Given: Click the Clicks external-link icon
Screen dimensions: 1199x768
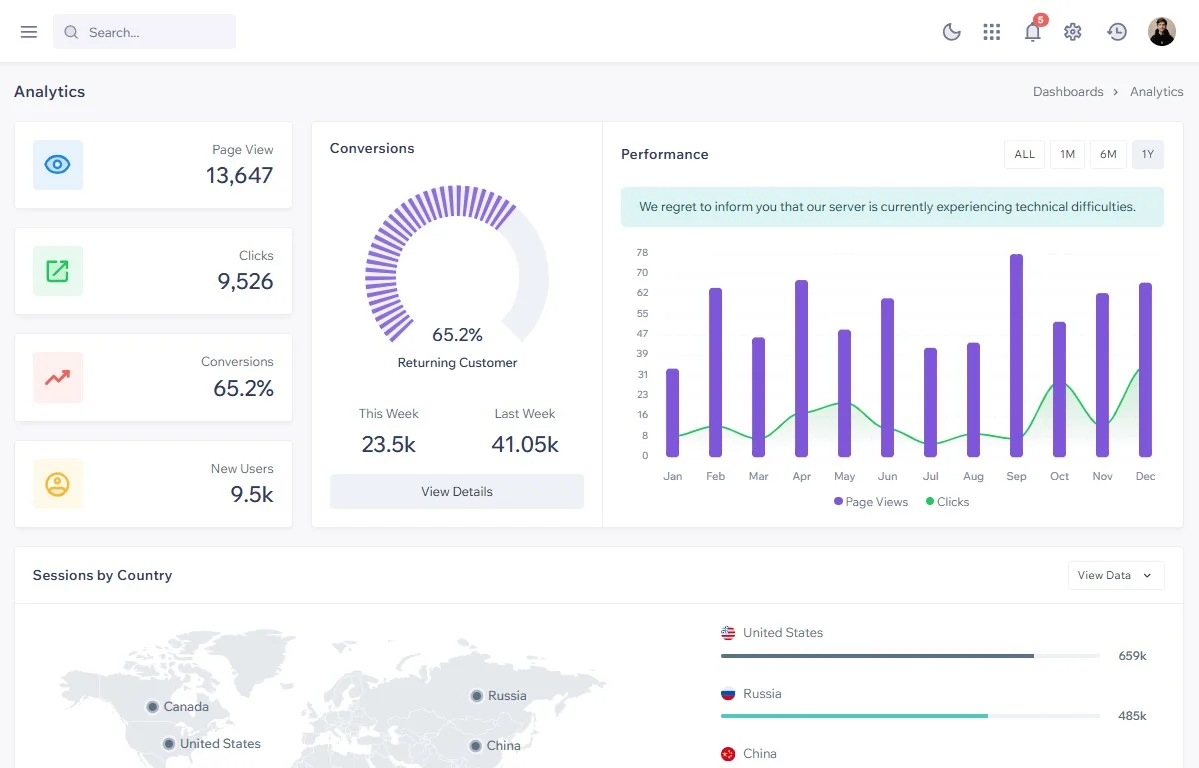Looking at the screenshot, I should coord(57,271).
